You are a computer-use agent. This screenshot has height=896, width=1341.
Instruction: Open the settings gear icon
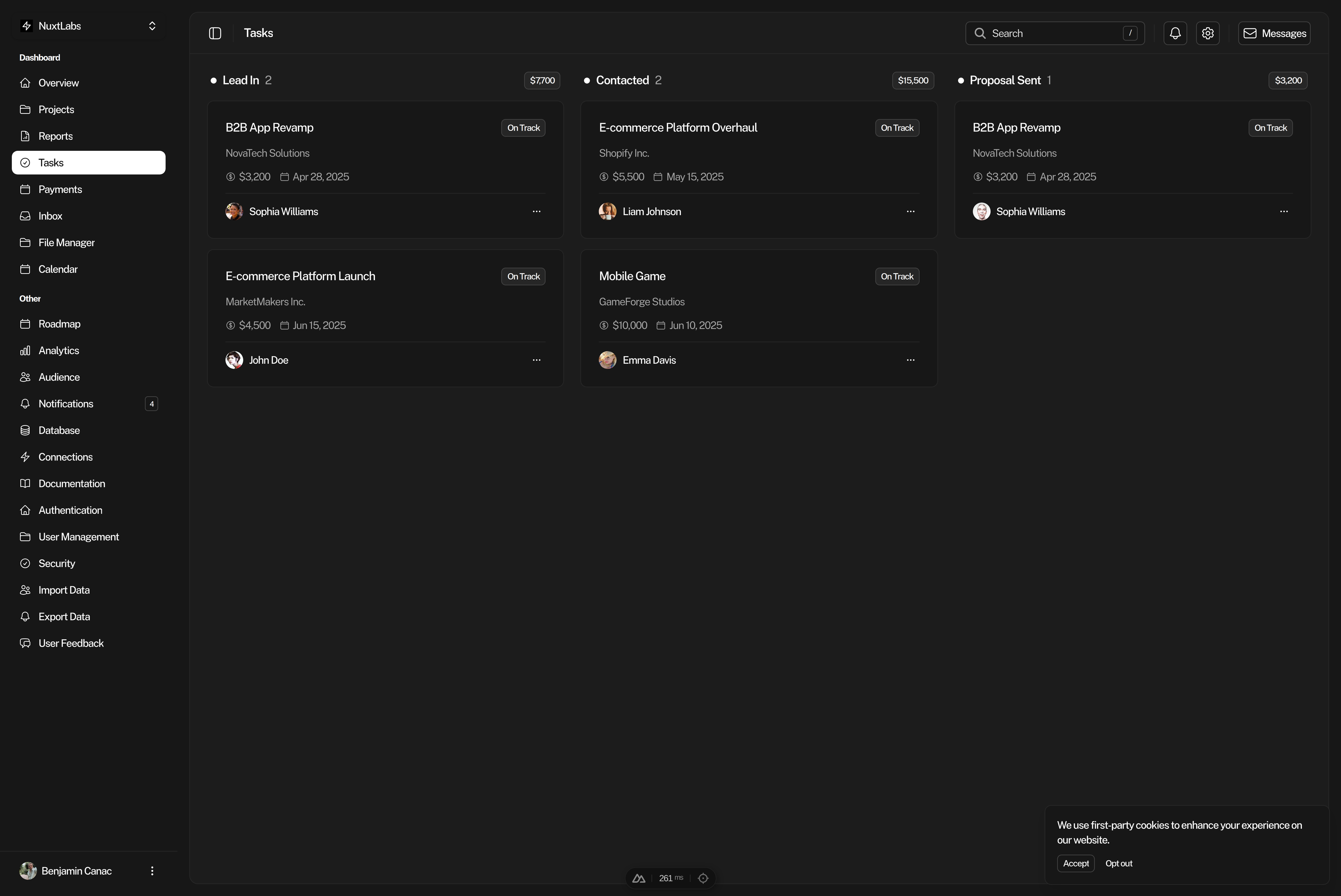pos(1207,33)
